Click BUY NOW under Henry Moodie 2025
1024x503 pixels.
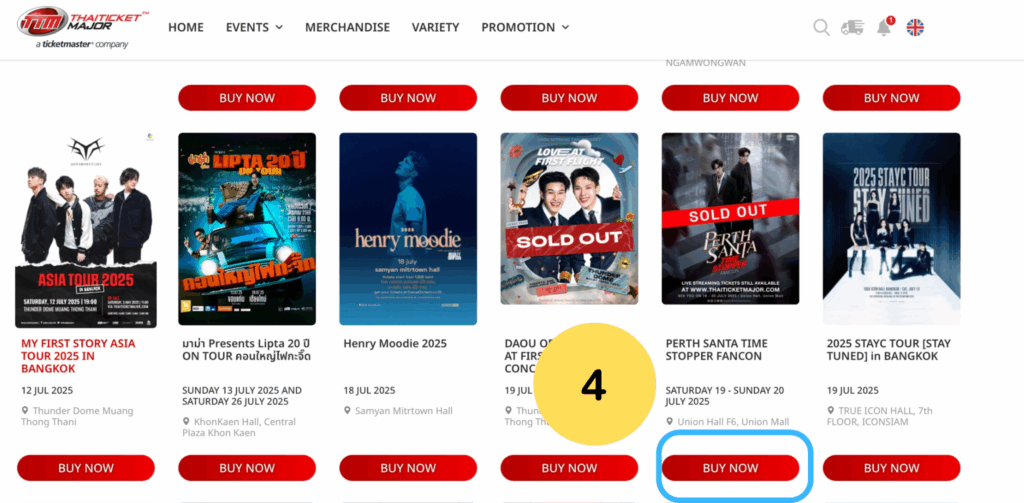point(408,468)
